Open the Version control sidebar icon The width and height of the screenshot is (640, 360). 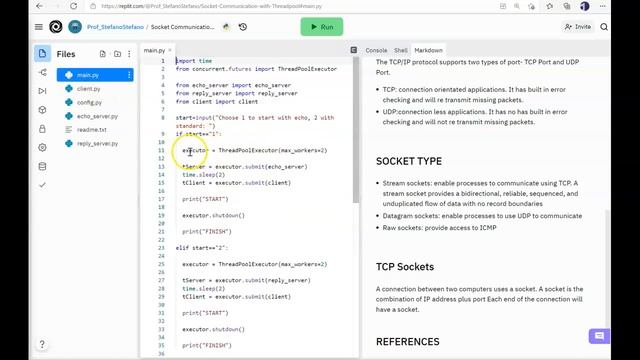click(x=42, y=73)
